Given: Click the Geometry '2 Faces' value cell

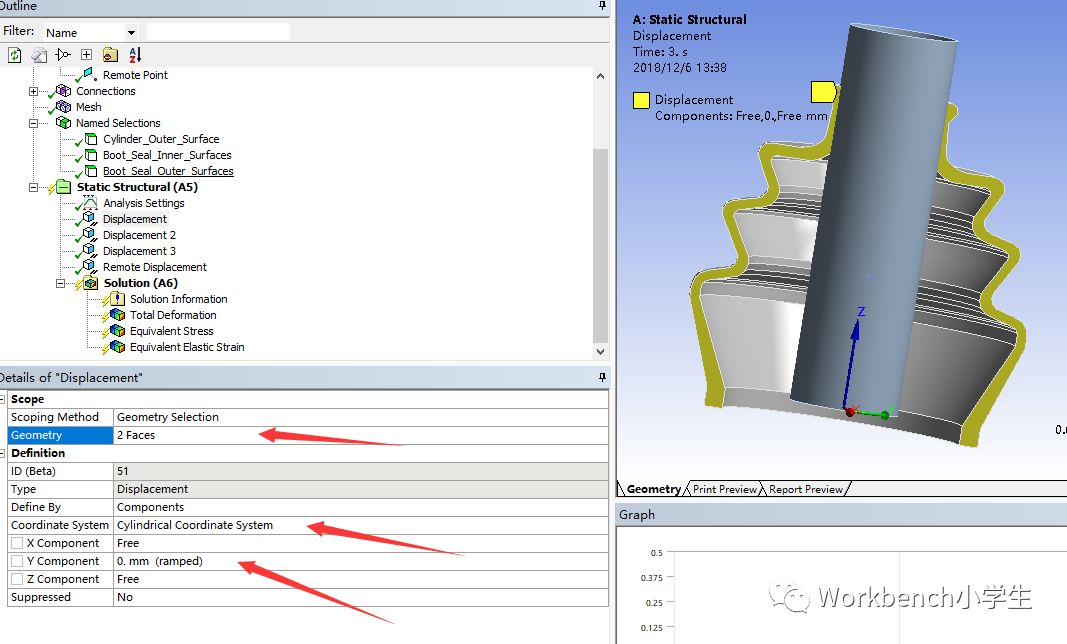Looking at the screenshot, I should pyautogui.click(x=361, y=435).
